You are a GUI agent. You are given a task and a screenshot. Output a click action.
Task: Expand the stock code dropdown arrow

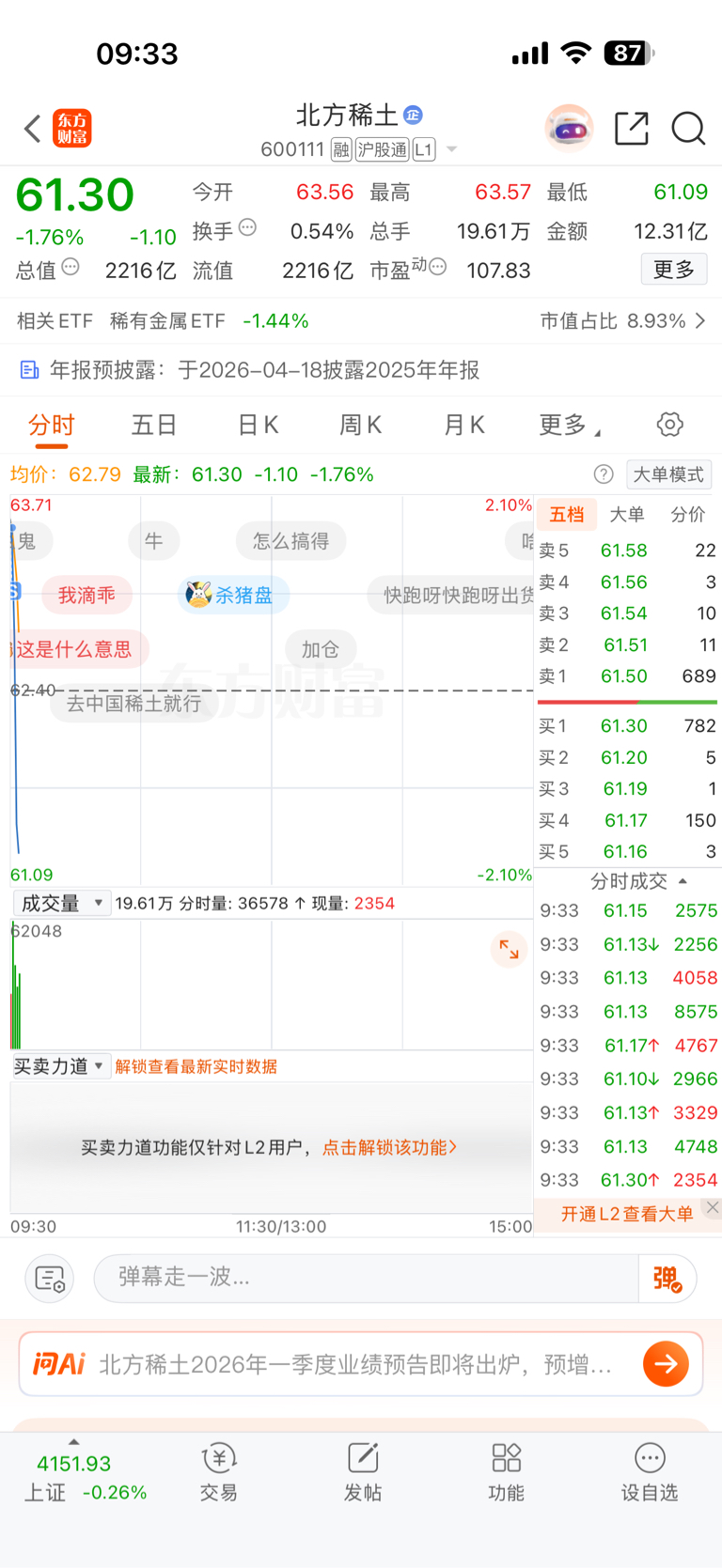[451, 149]
